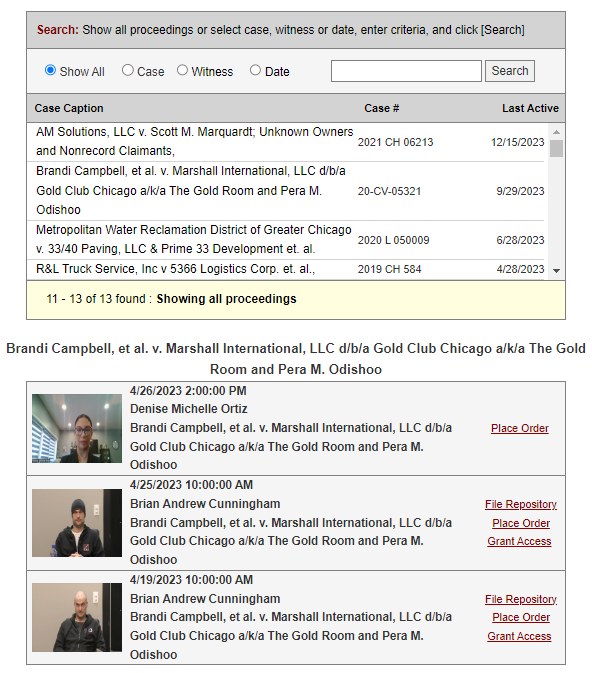Click the Search button
The width and height of the screenshot is (592, 673).
(510, 71)
